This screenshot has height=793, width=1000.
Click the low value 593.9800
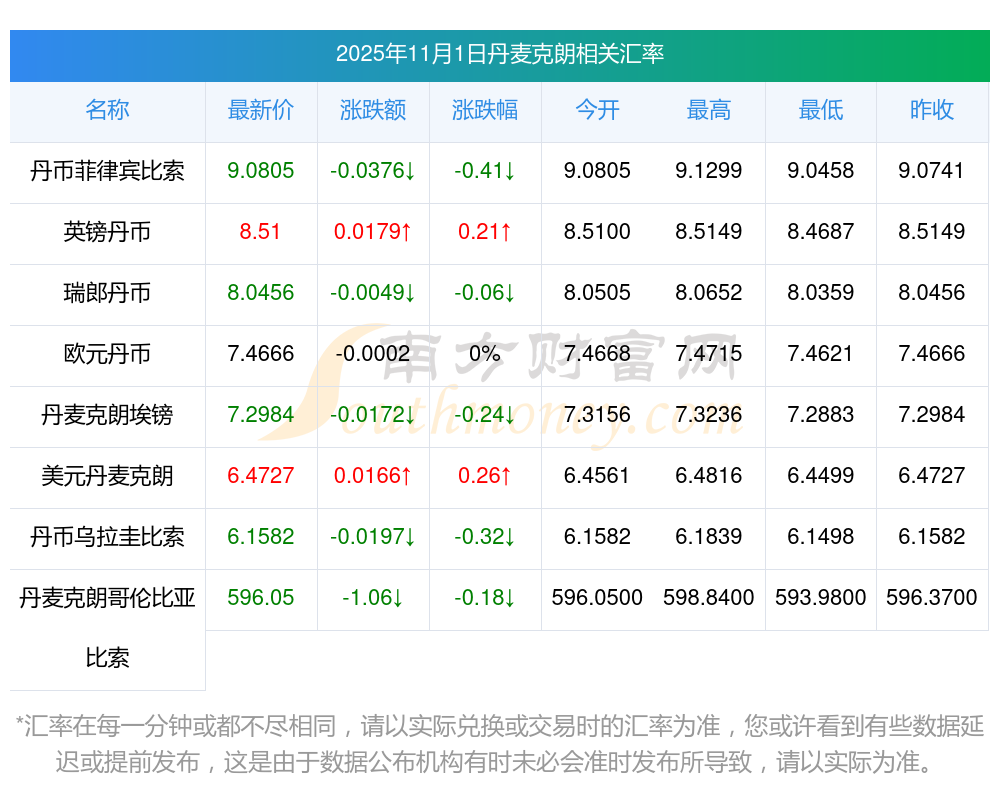coord(821,597)
